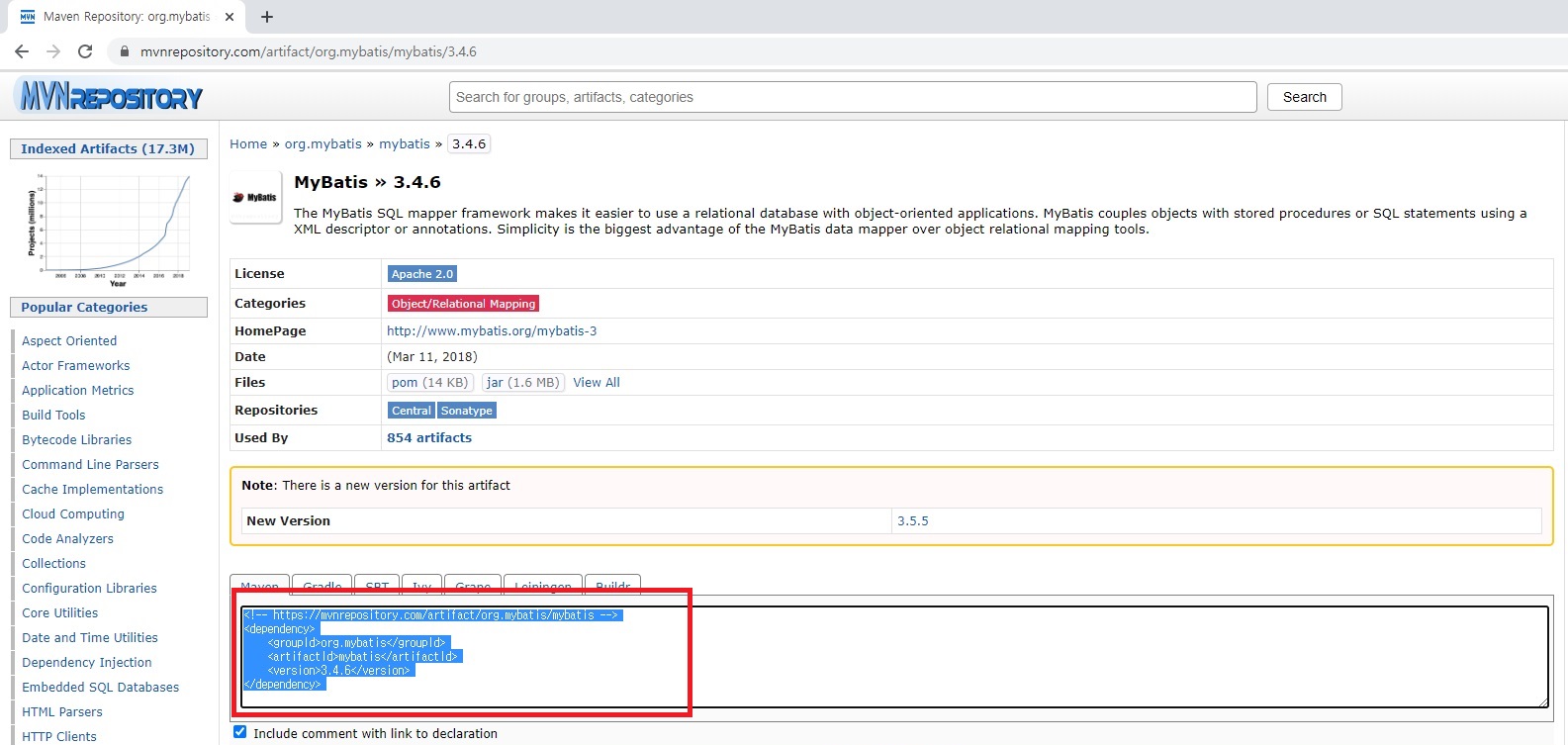Open Configuration Libraries category
Screen dimensions: 1568x745
pyautogui.click(x=90, y=589)
